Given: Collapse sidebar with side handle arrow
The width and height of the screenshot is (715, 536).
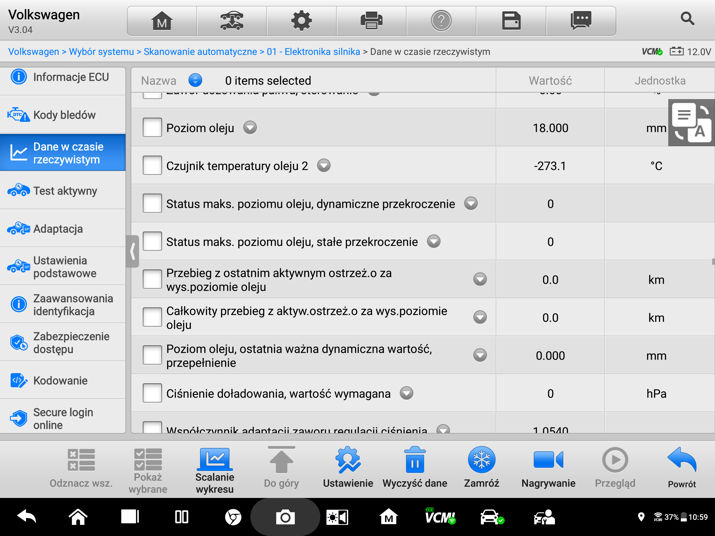Looking at the screenshot, I should (x=132, y=251).
